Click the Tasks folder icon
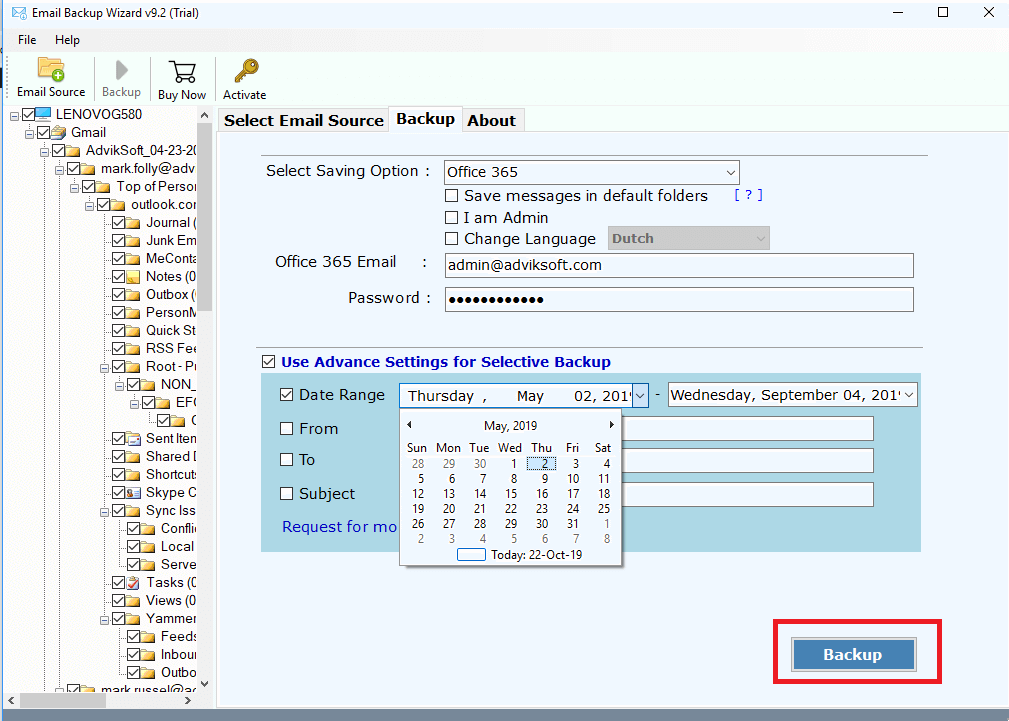The image size is (1009, 721). coord(133,583)
